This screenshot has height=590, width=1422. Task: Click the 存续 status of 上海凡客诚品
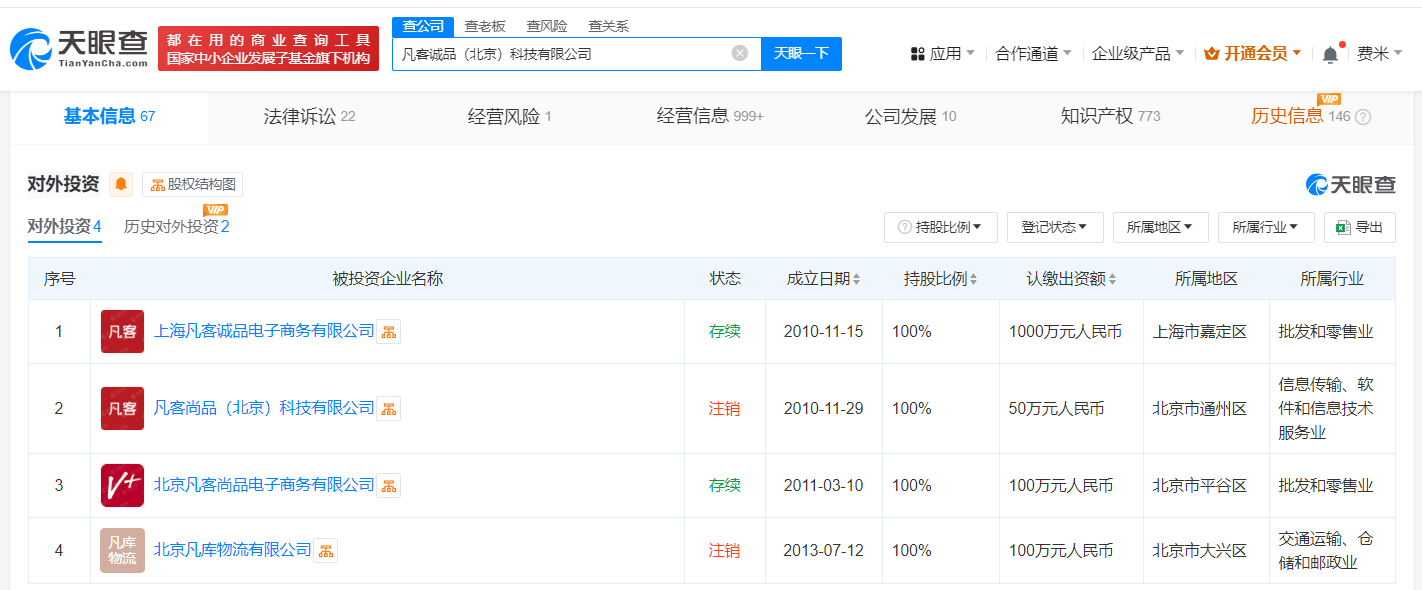725,331
